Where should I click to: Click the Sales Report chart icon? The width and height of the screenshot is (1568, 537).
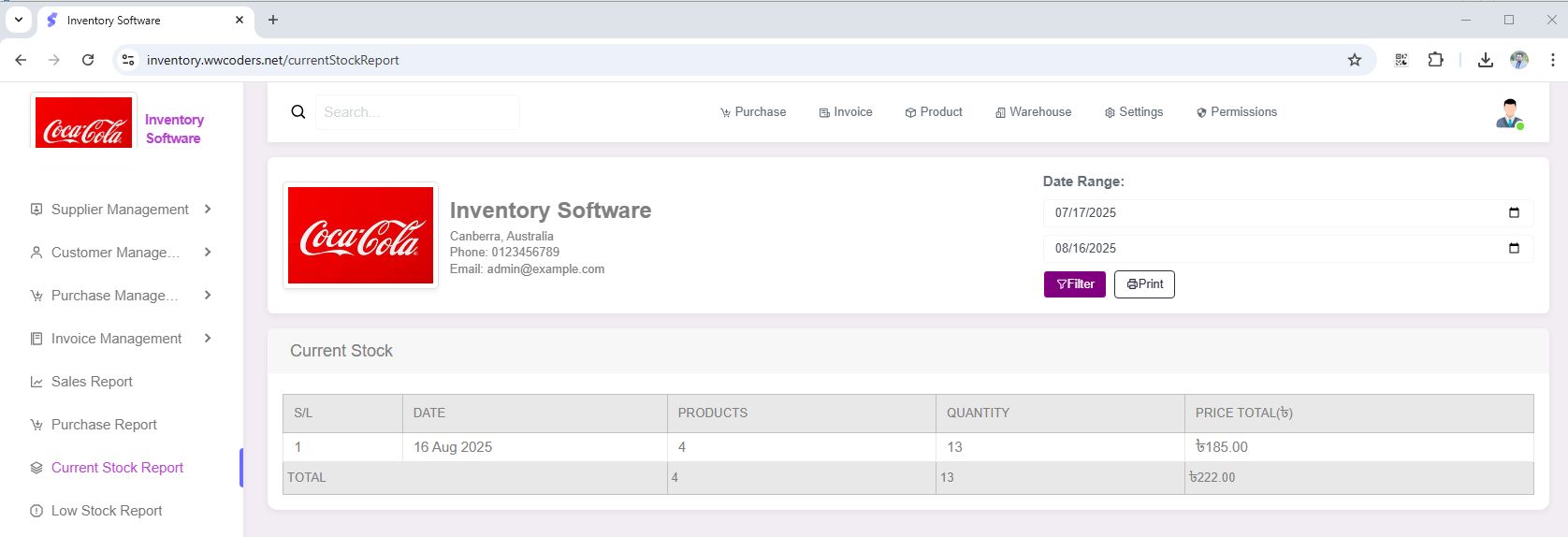coord(36,382)
